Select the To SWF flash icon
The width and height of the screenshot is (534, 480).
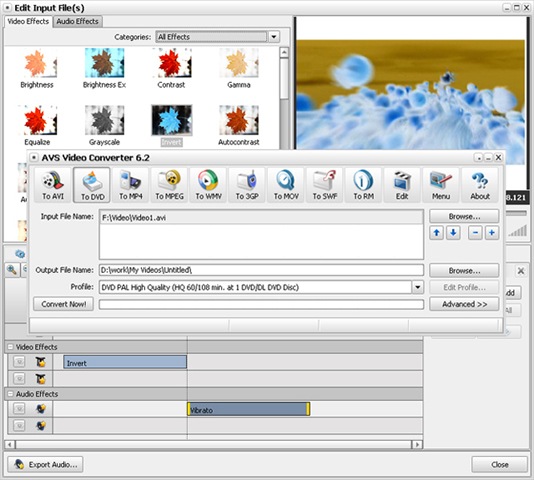pos(325,185)
